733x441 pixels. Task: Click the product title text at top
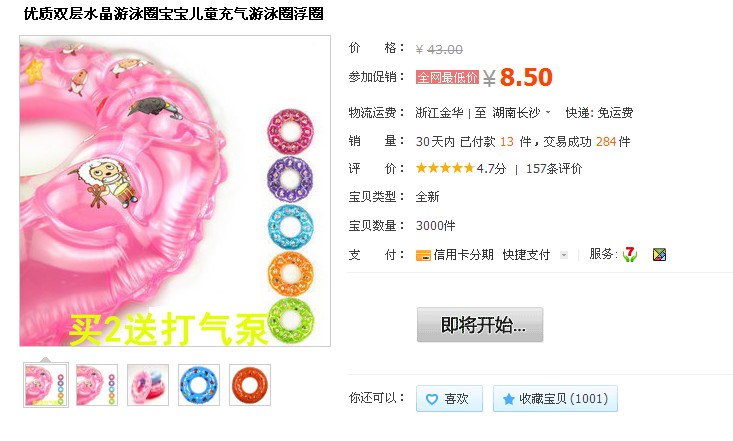click(174, 14)
